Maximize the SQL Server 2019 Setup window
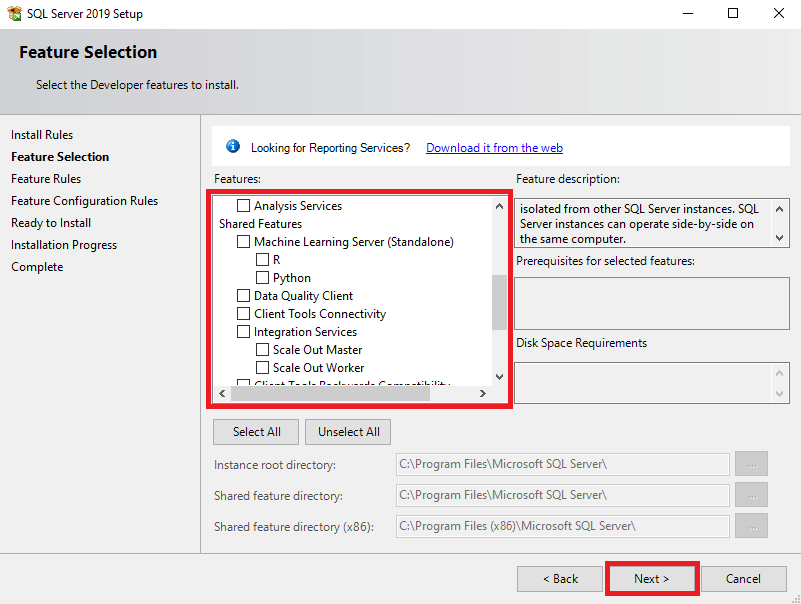Viewport: 801px width, 604px height. coord(733,13)
